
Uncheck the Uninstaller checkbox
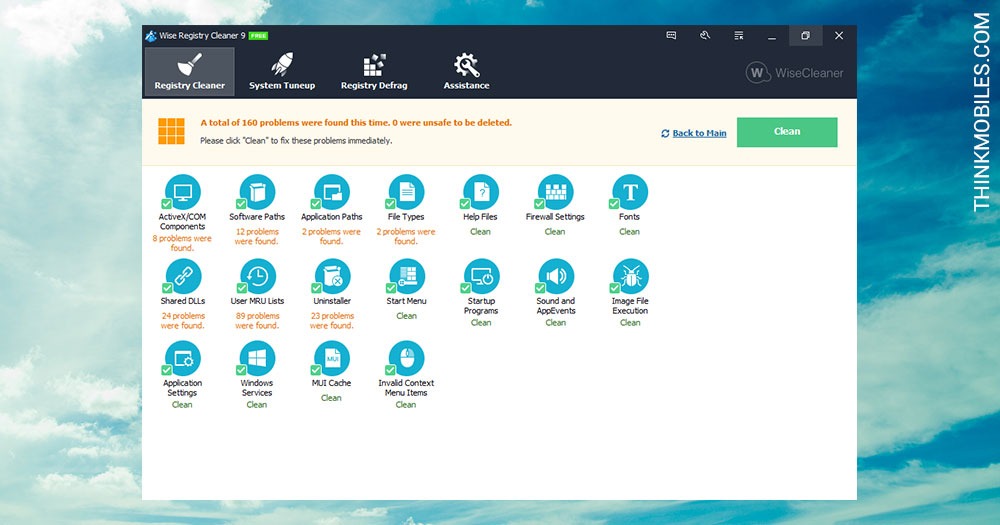[x=316, y=288]
